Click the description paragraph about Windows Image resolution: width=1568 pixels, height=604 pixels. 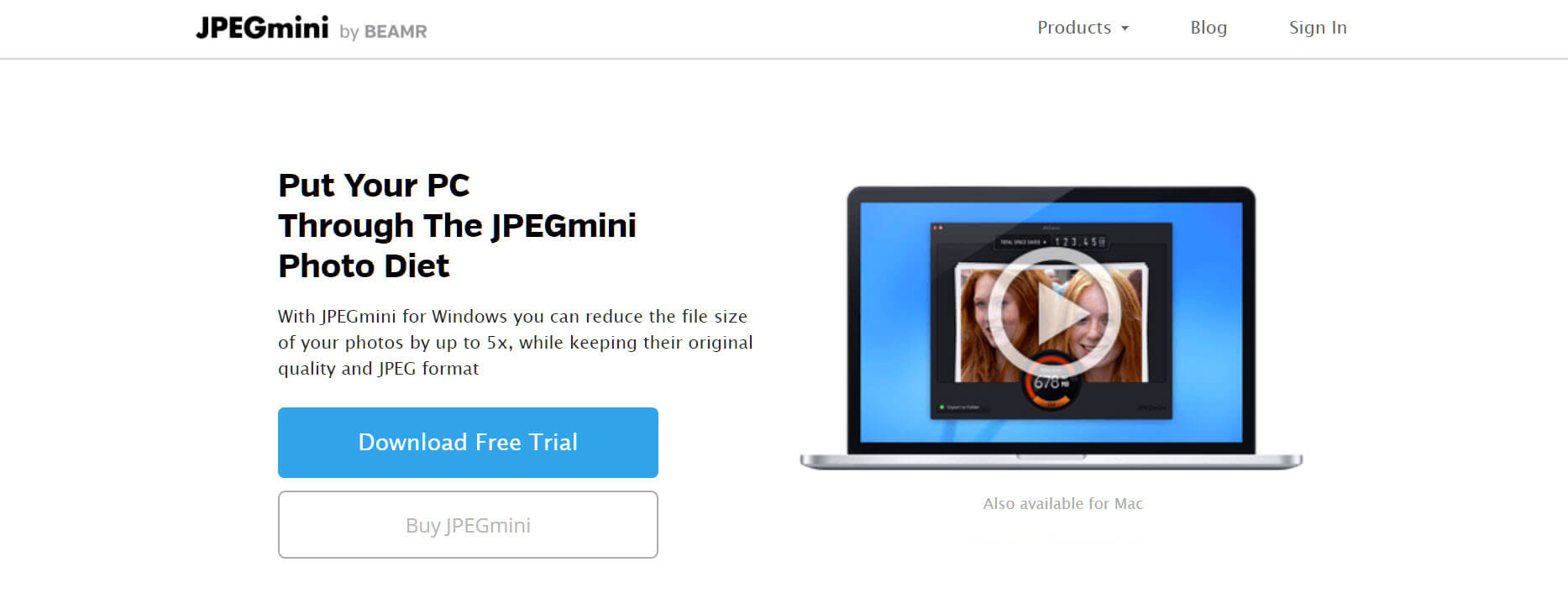tap(515, 343)
